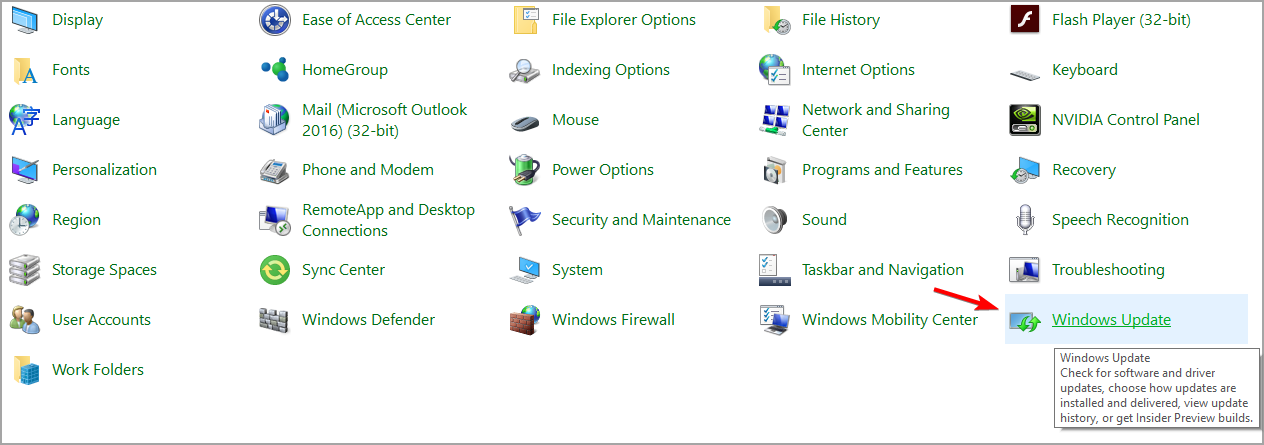The width and height of the screenshot is (1264, 445).
Task: Click the Fonts folder icon
Action: click(x=25, y=70)
